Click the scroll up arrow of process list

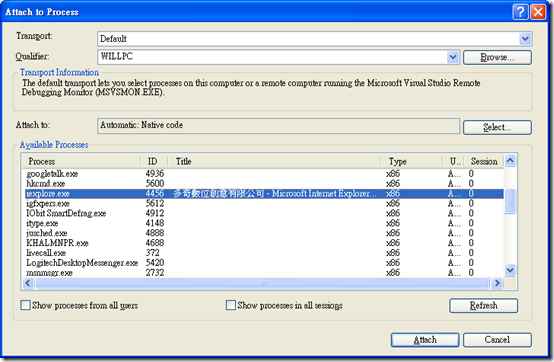510,161
